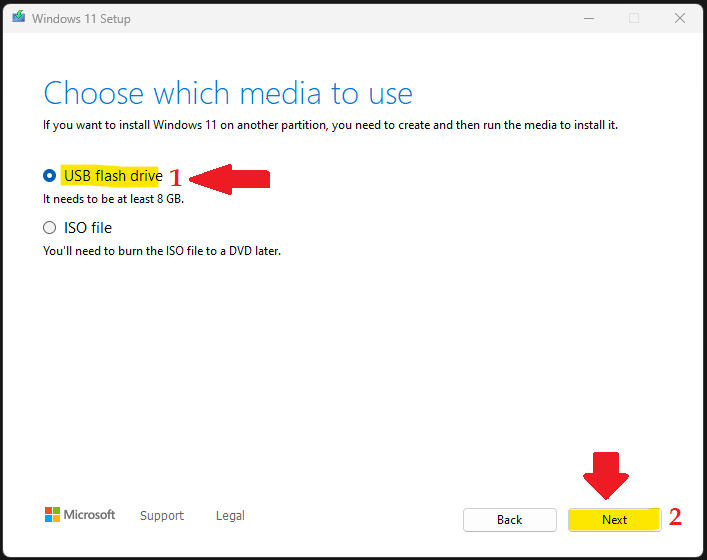Minimize the Windows 11 Setup window
Screen dimensions: 707x560
click(589, 18)
